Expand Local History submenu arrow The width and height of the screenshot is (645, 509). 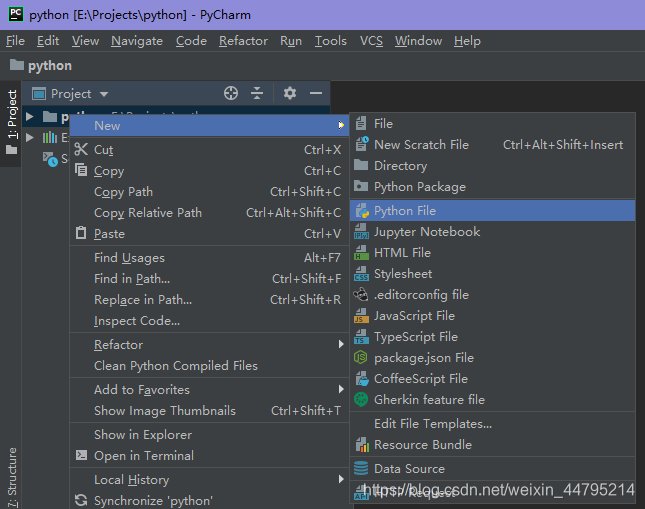click(x=341, y=479)
